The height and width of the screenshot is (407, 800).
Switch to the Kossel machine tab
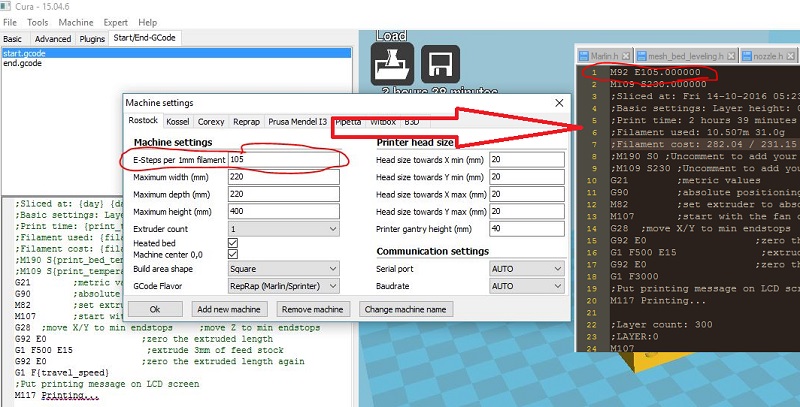tap(178, 121)
